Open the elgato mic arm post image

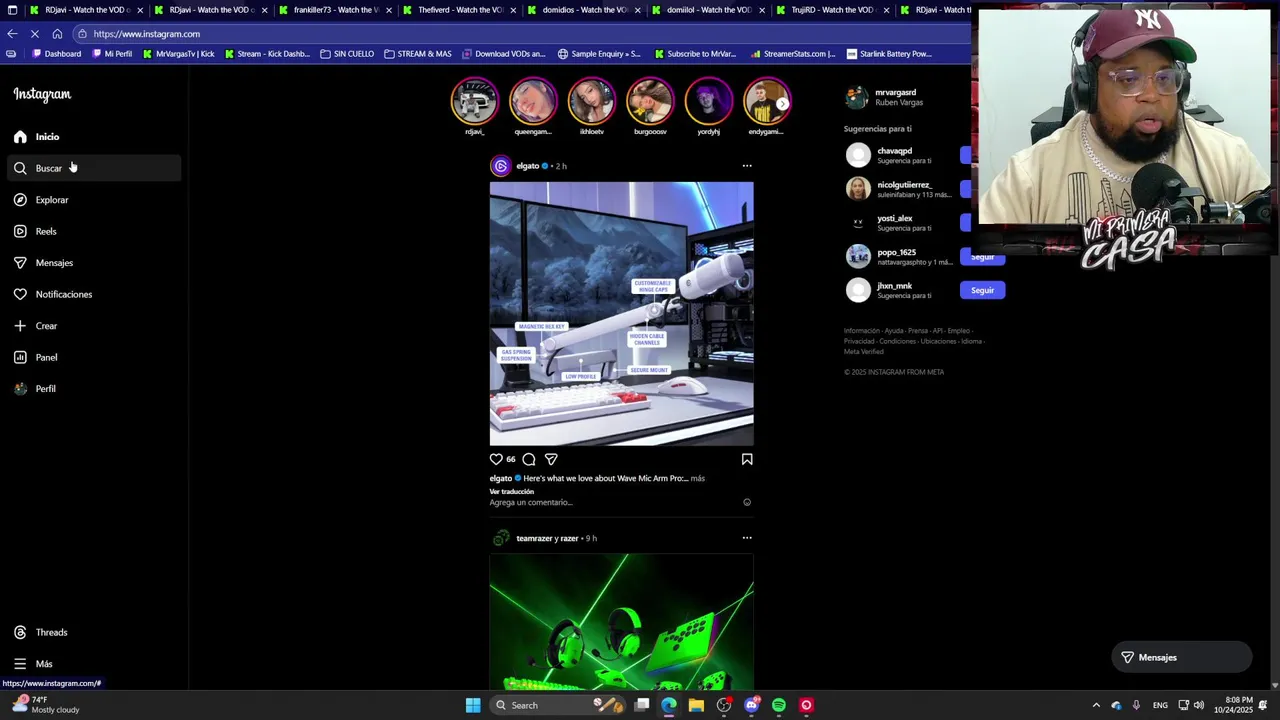tap(621, 314)
